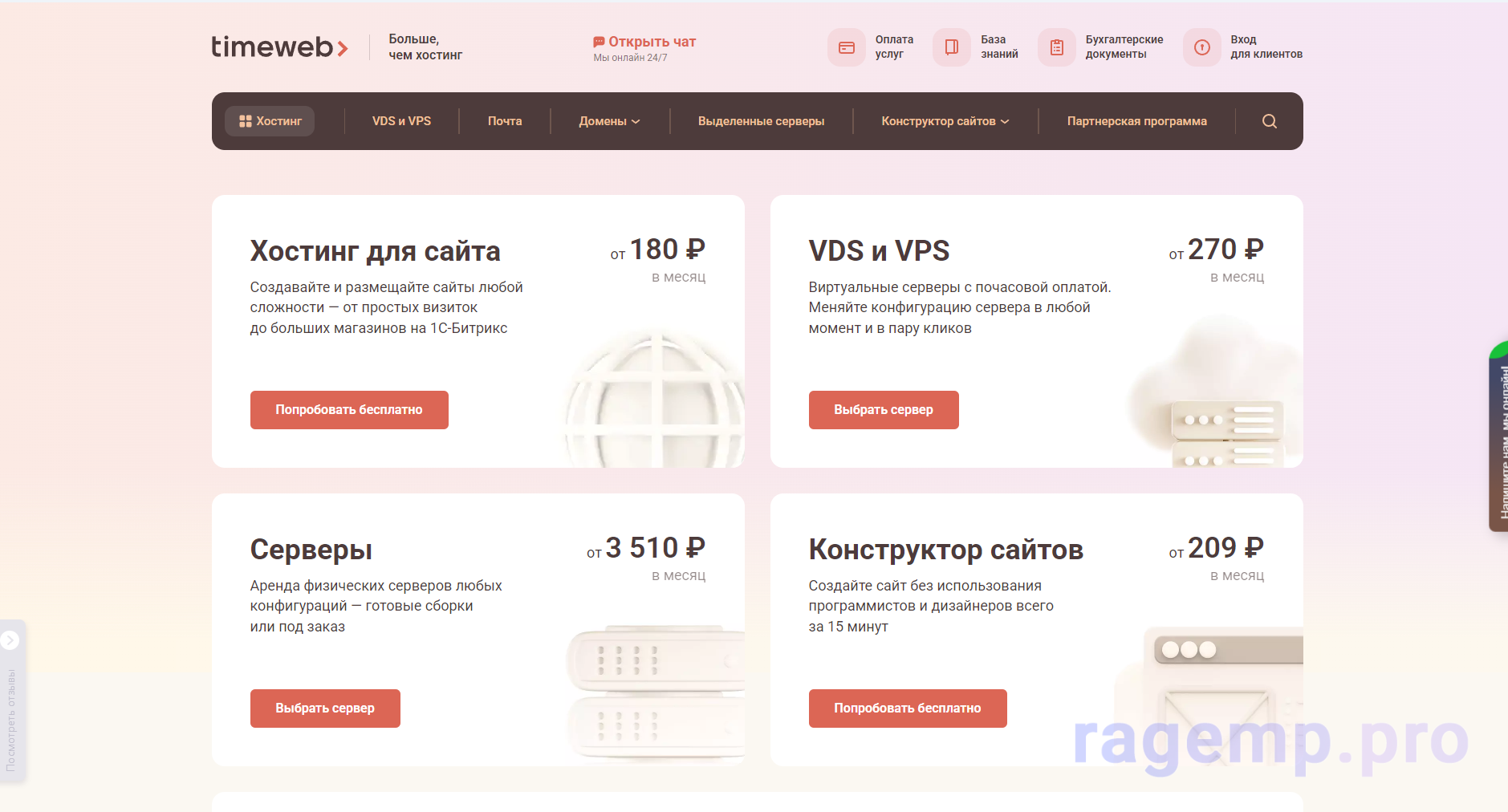Image resolution: width=1508 pixels, height=812 pixels.
Task: Click the chat bubble icon
Action: pos(599,42)
